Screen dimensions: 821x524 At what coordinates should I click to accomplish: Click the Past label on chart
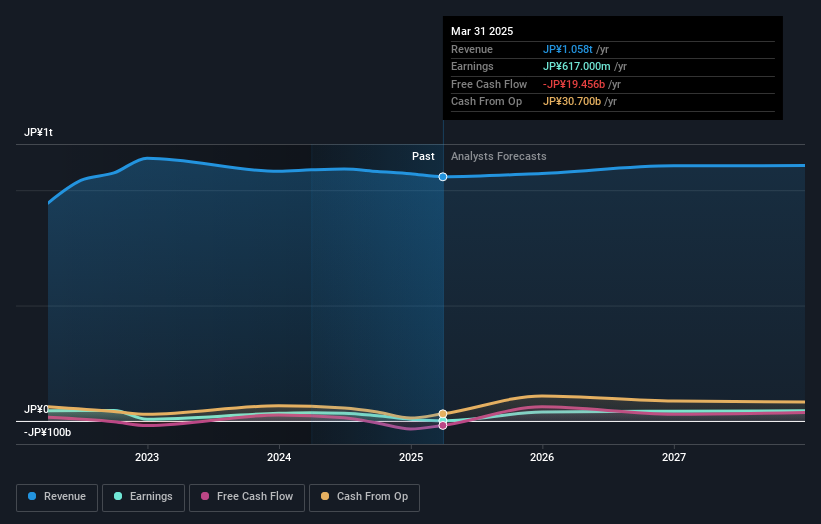pyautogui.click(x=423, y=157)
